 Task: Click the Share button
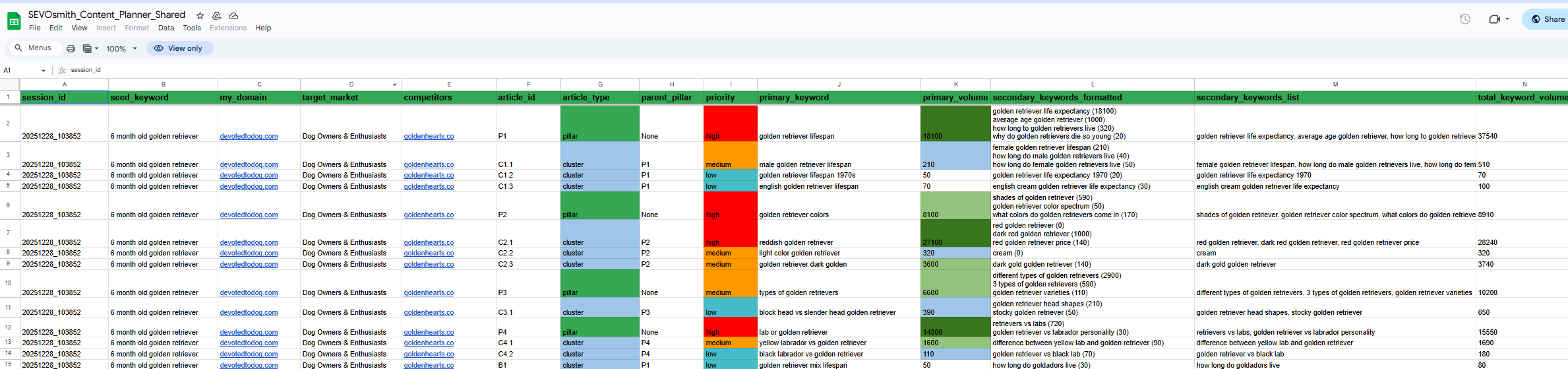pos(1547,19)
